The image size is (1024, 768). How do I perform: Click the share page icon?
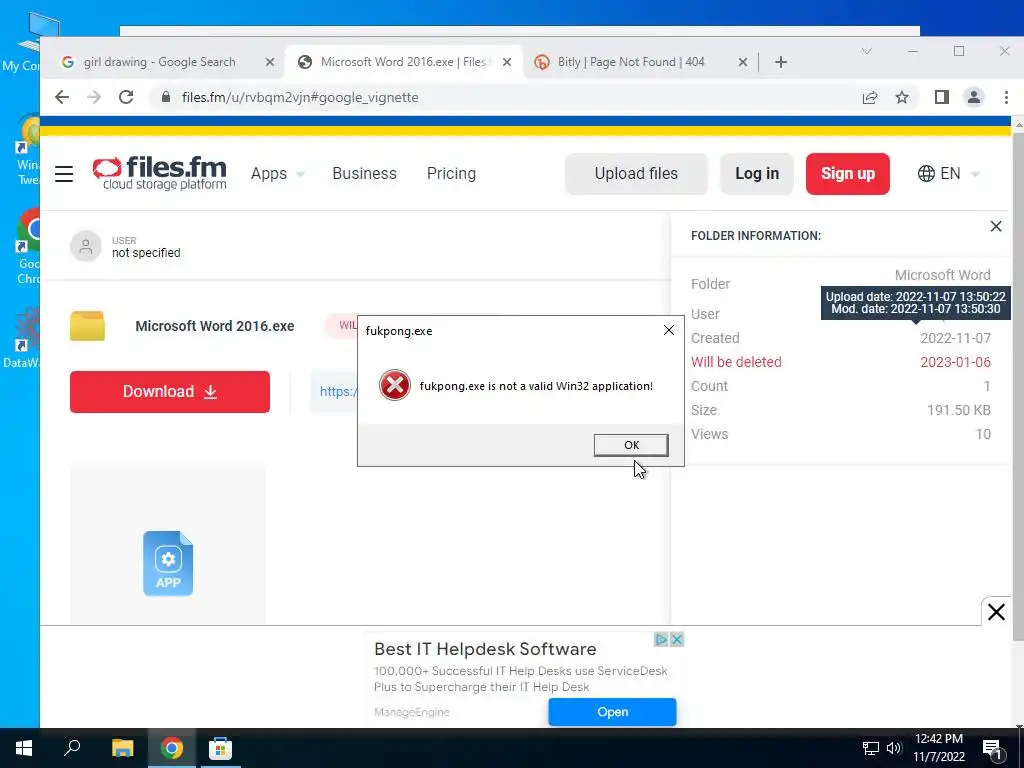870,97
